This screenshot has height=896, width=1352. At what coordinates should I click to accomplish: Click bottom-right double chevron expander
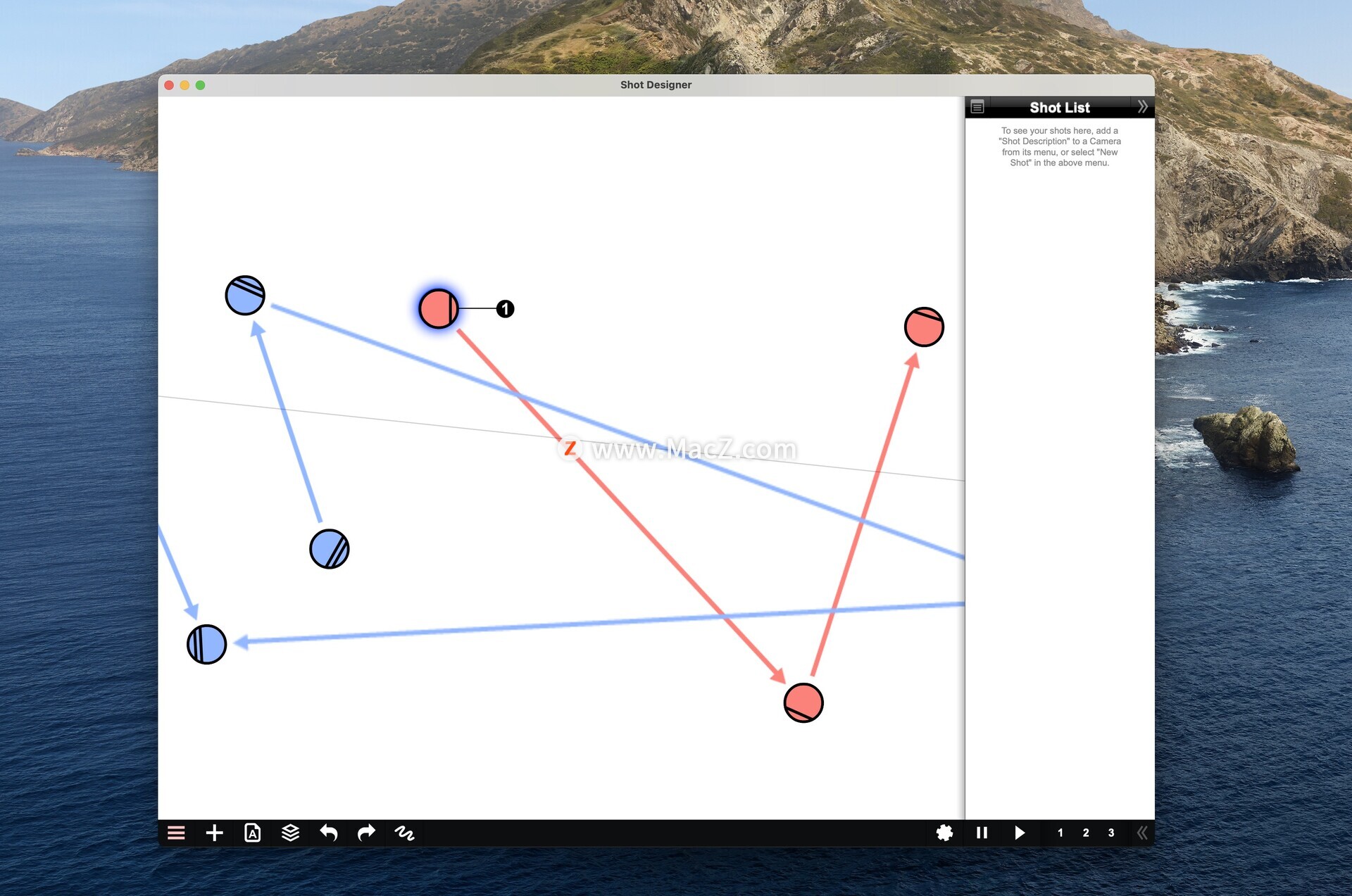(1141, 833)
